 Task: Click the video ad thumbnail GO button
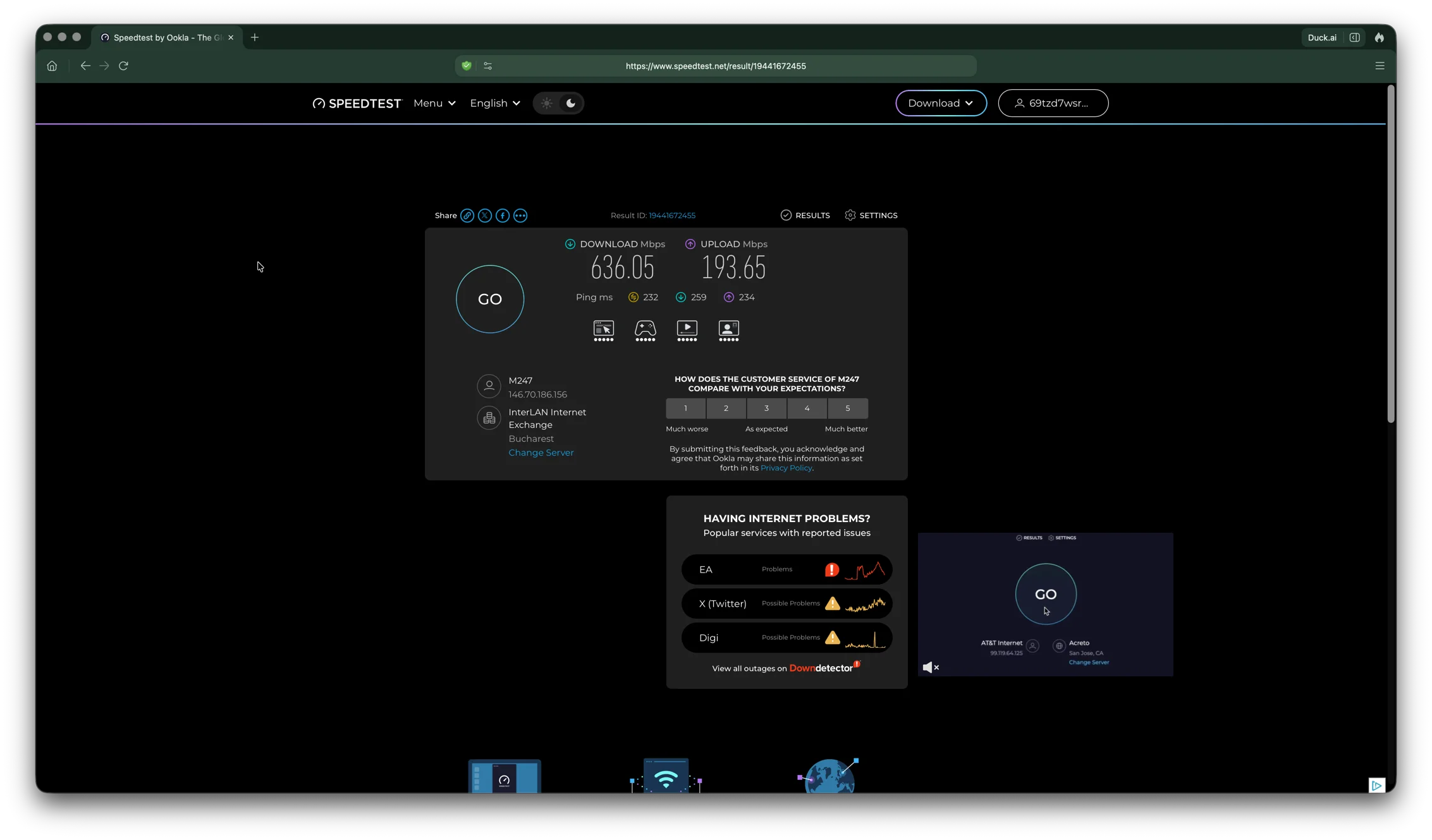pyautogui.click(x=1045, y=594)
